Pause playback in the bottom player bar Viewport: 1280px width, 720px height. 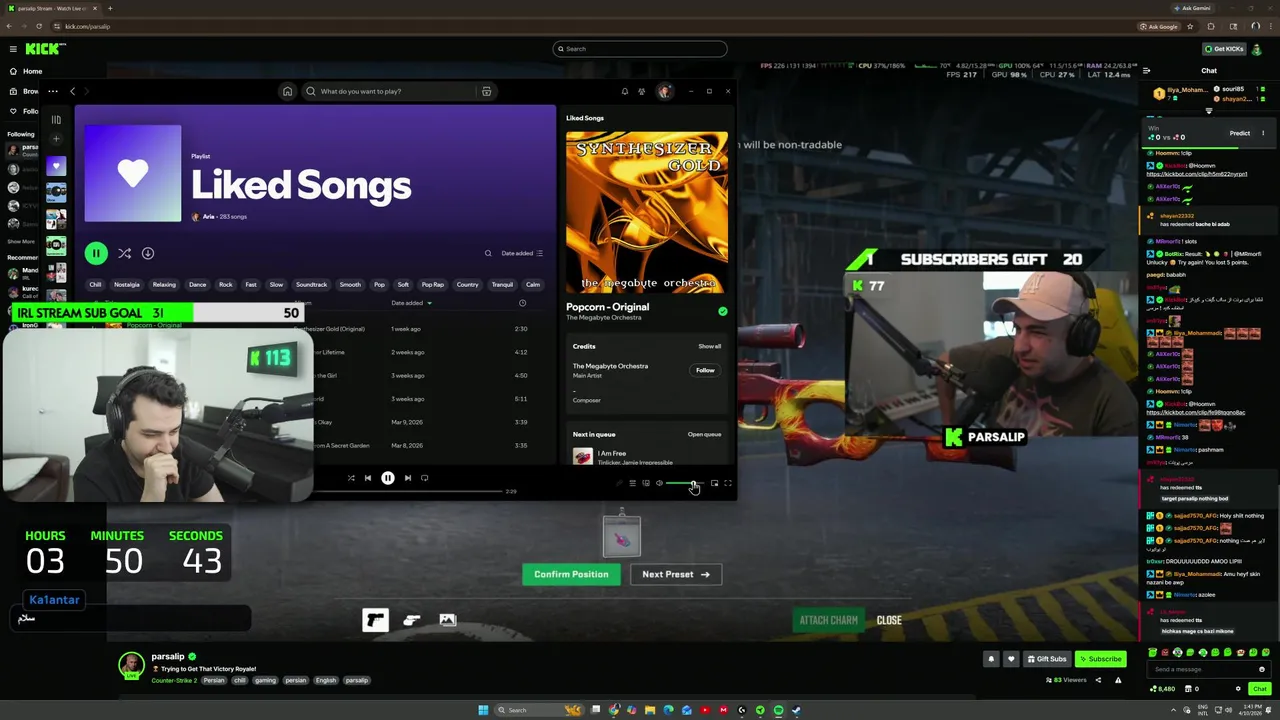point(388,478)
